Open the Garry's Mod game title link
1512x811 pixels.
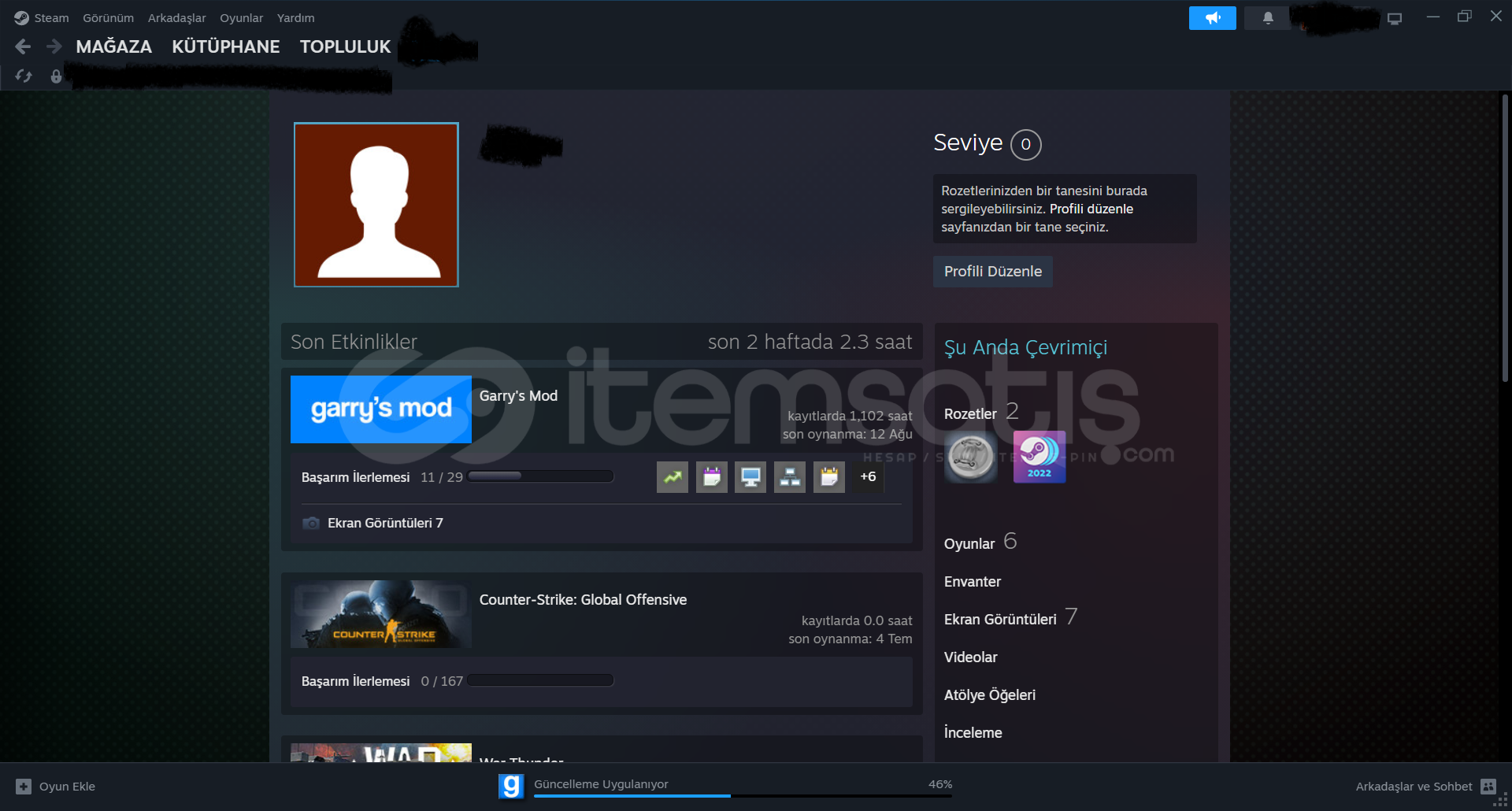(x=518, y=395)
